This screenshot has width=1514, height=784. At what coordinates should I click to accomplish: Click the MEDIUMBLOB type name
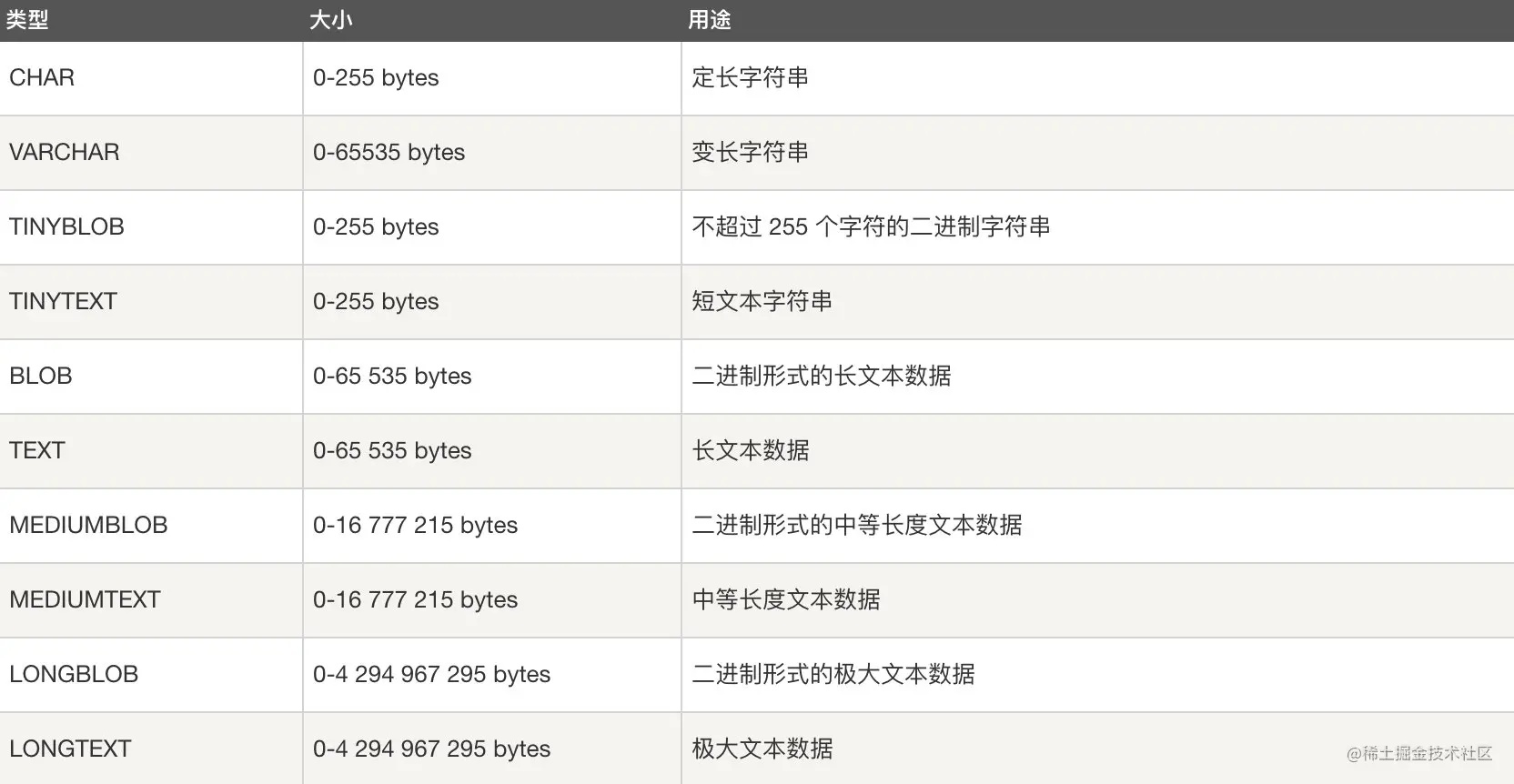[88, 526]
